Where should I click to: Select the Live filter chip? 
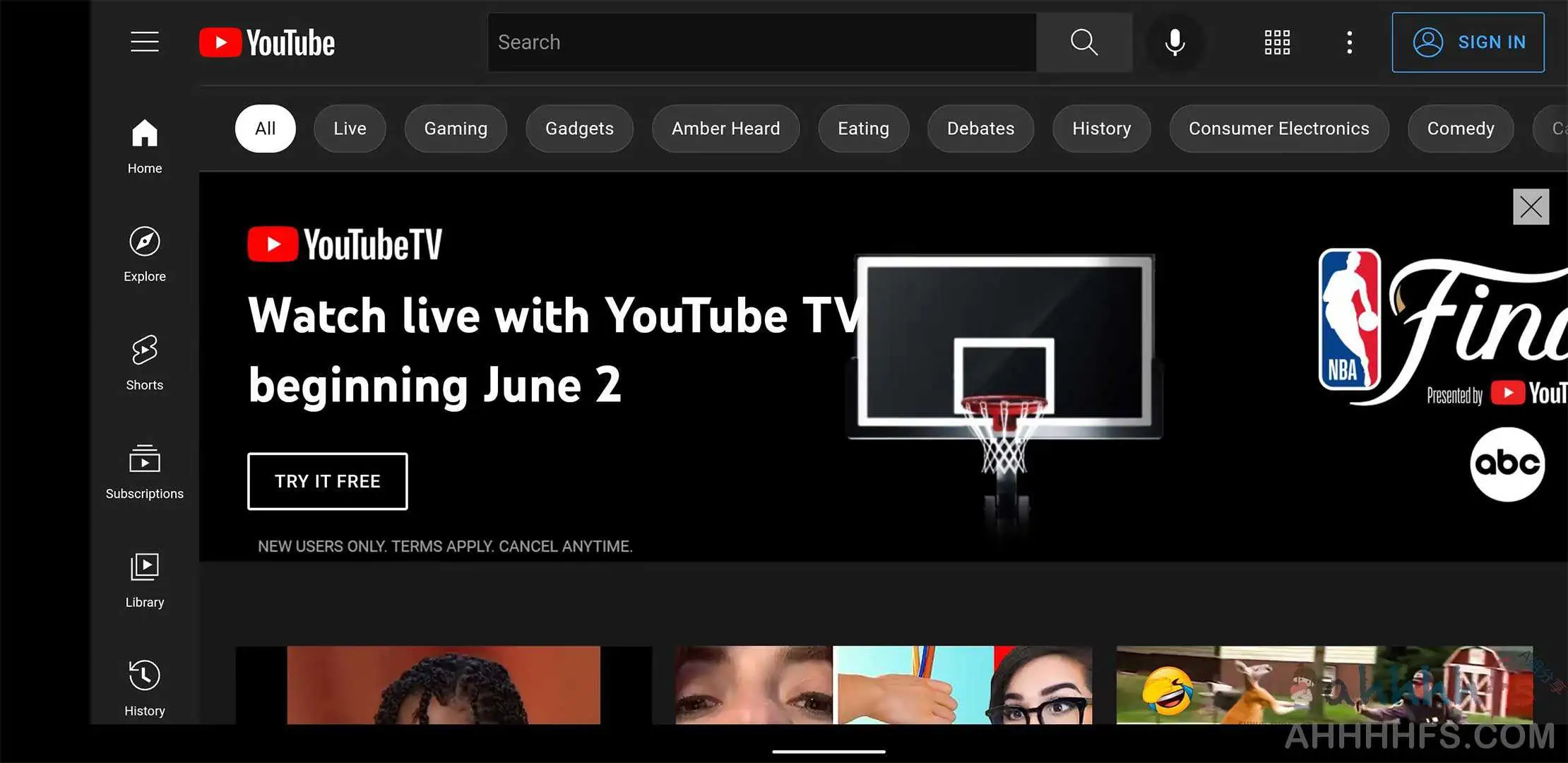350,129
